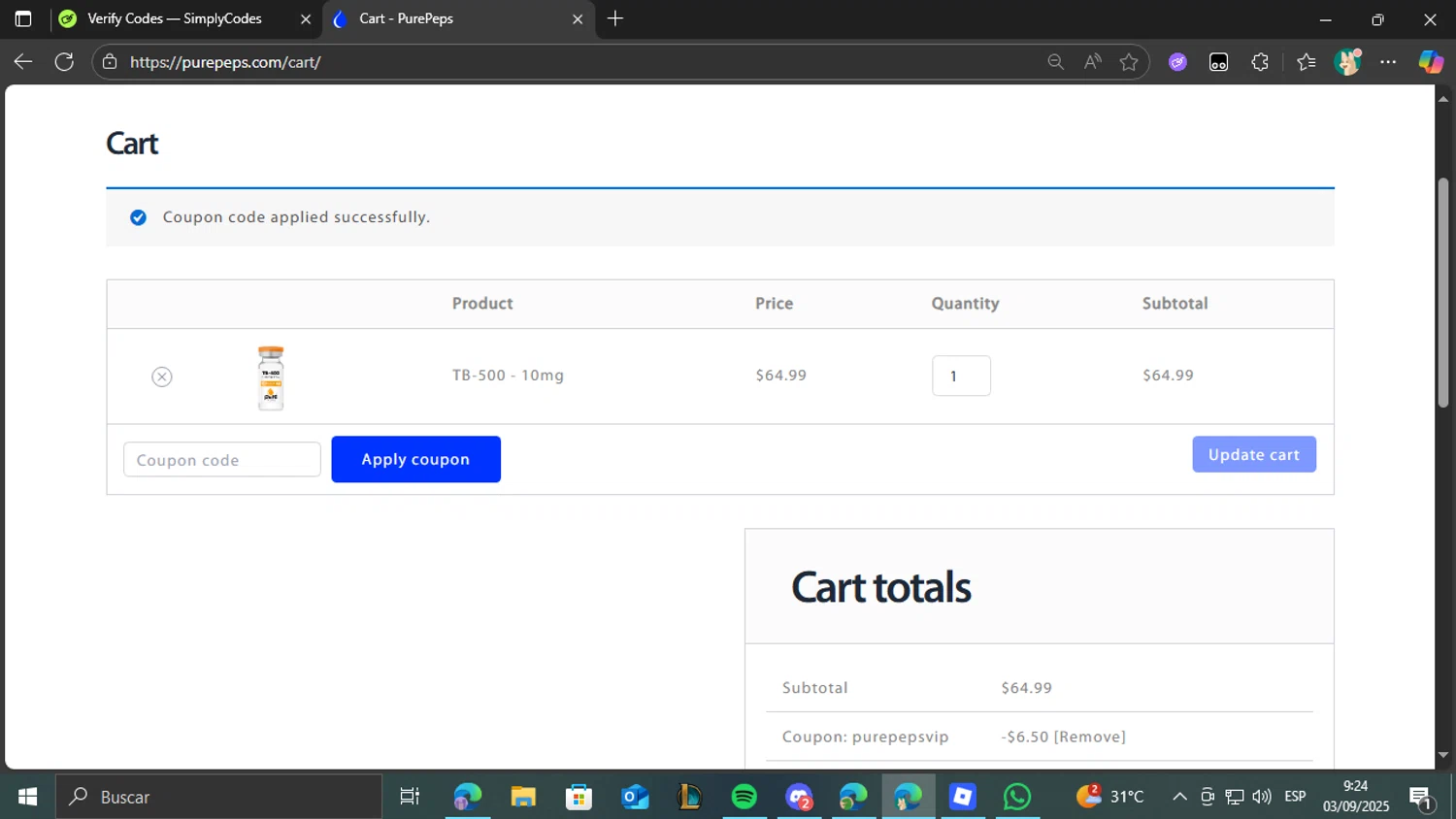Screen dimensions: 1456x819
Task: Open Task View from taskbar
Action: click(410, 797)
